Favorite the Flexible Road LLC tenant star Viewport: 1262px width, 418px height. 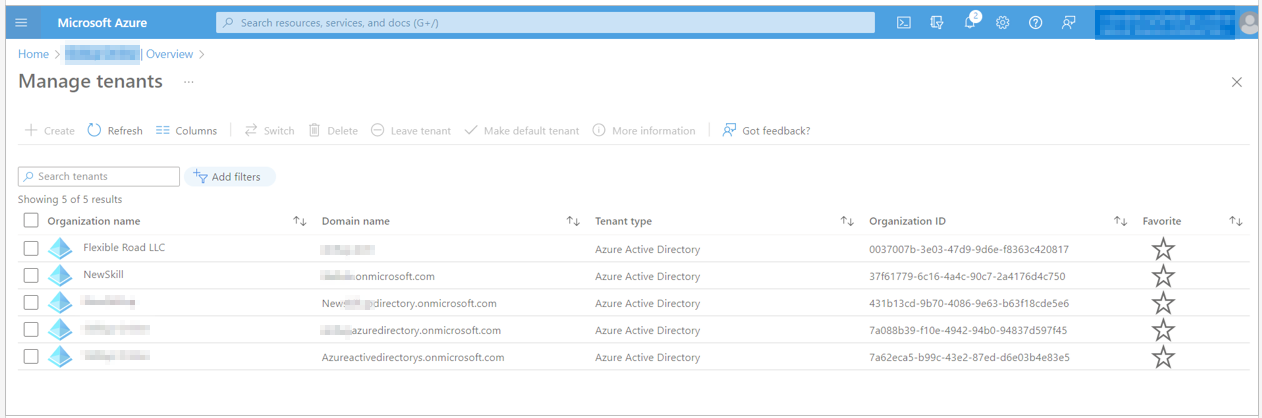tap(1163, 249)
